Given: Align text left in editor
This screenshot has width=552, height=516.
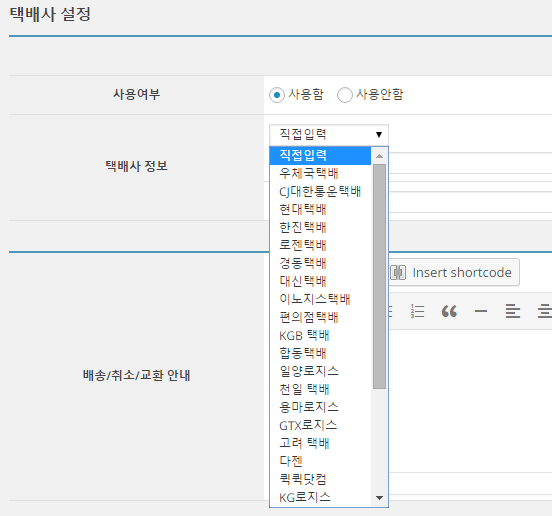Looking at the screenshot, I should [513, 312].
